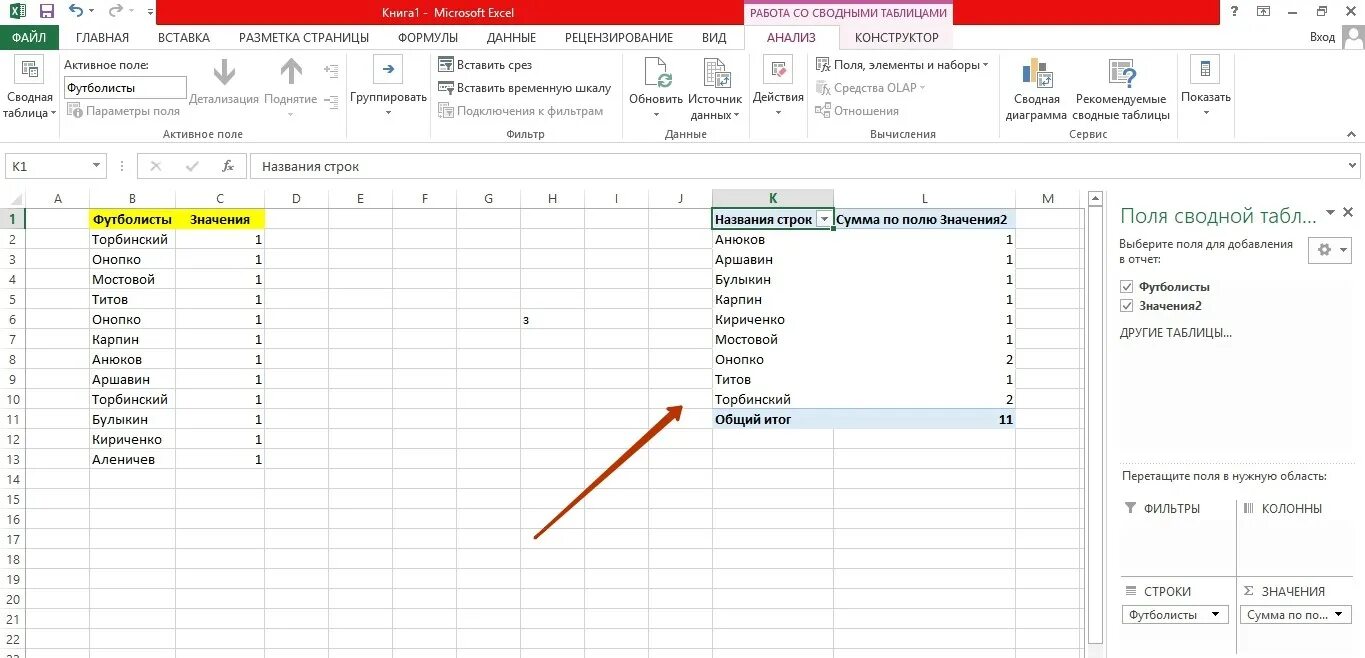
Task: Click the ДРУГИЕ ТАБЛИЦЫ... link
Action: pos(1175,333)
